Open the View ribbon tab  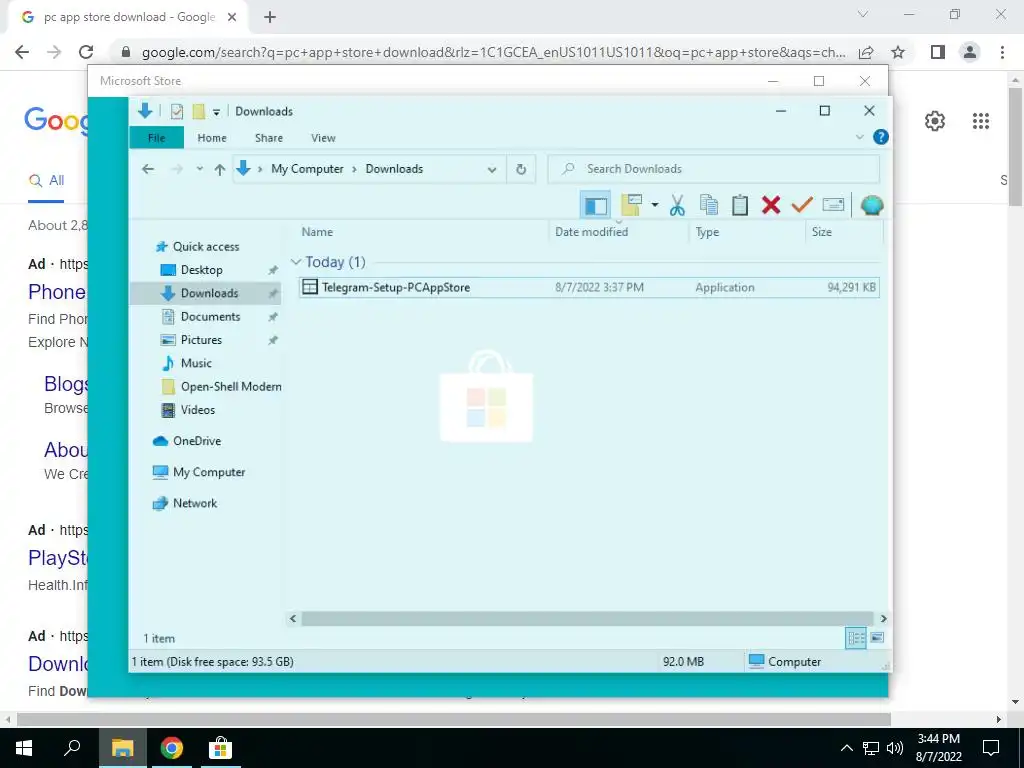click(x=323, y=138)
